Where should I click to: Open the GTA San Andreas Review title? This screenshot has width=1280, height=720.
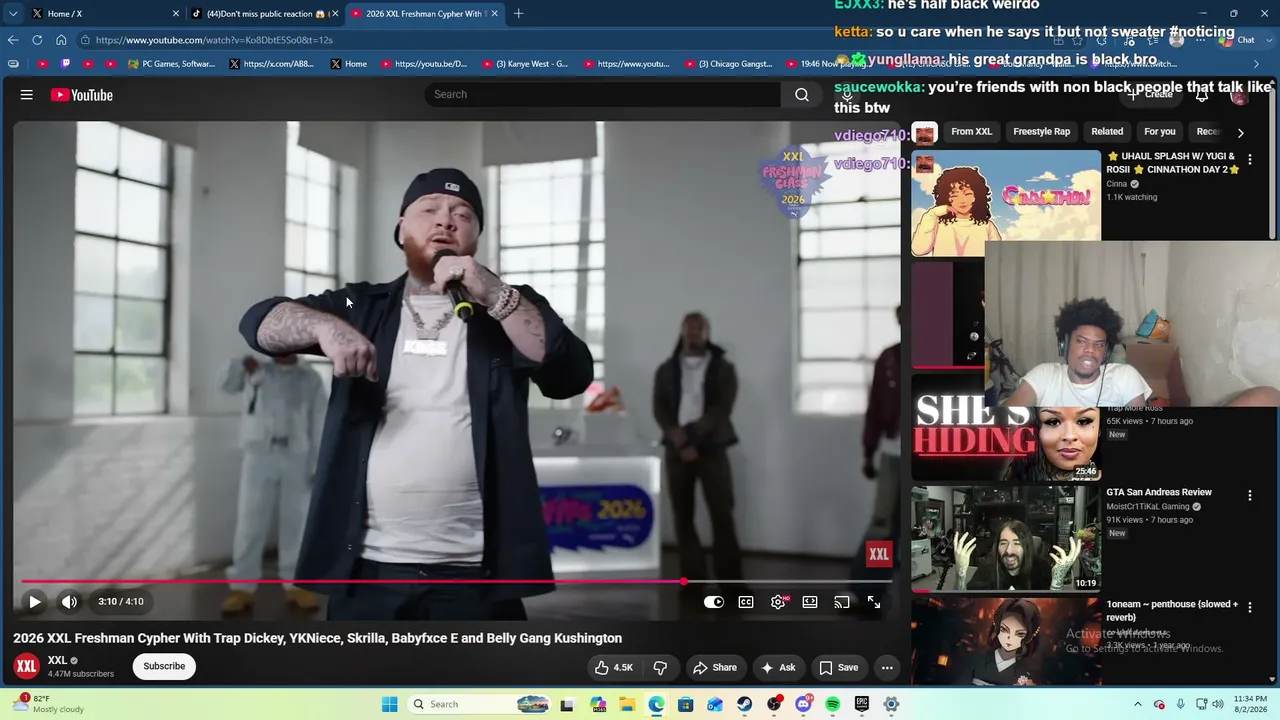1159,492
